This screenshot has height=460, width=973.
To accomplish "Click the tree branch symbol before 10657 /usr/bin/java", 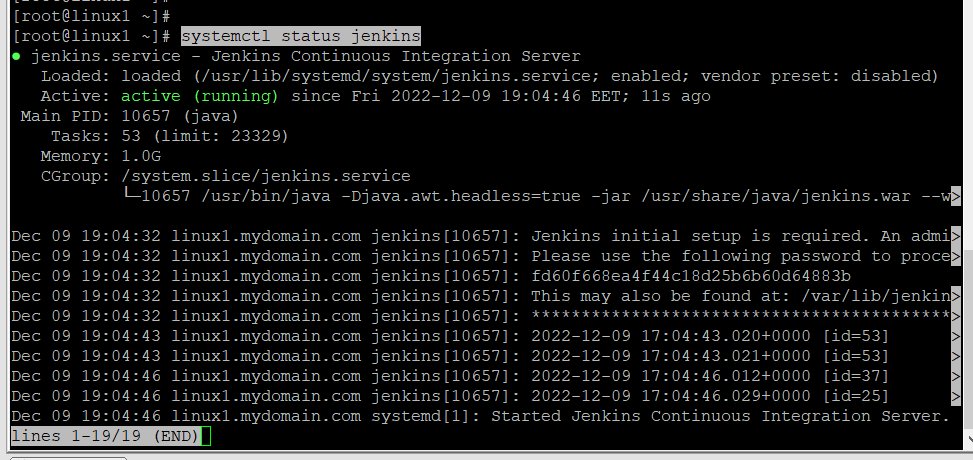I will coord(131,196).
